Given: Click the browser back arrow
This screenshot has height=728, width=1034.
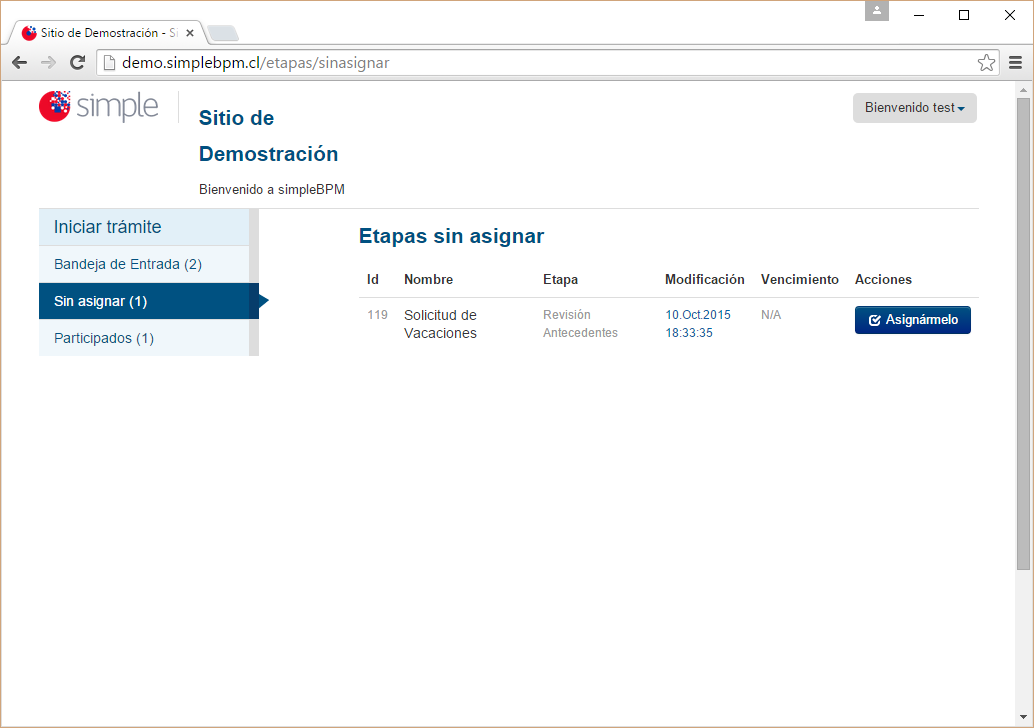Looking at the screenshot, I should tap(20, 63).
